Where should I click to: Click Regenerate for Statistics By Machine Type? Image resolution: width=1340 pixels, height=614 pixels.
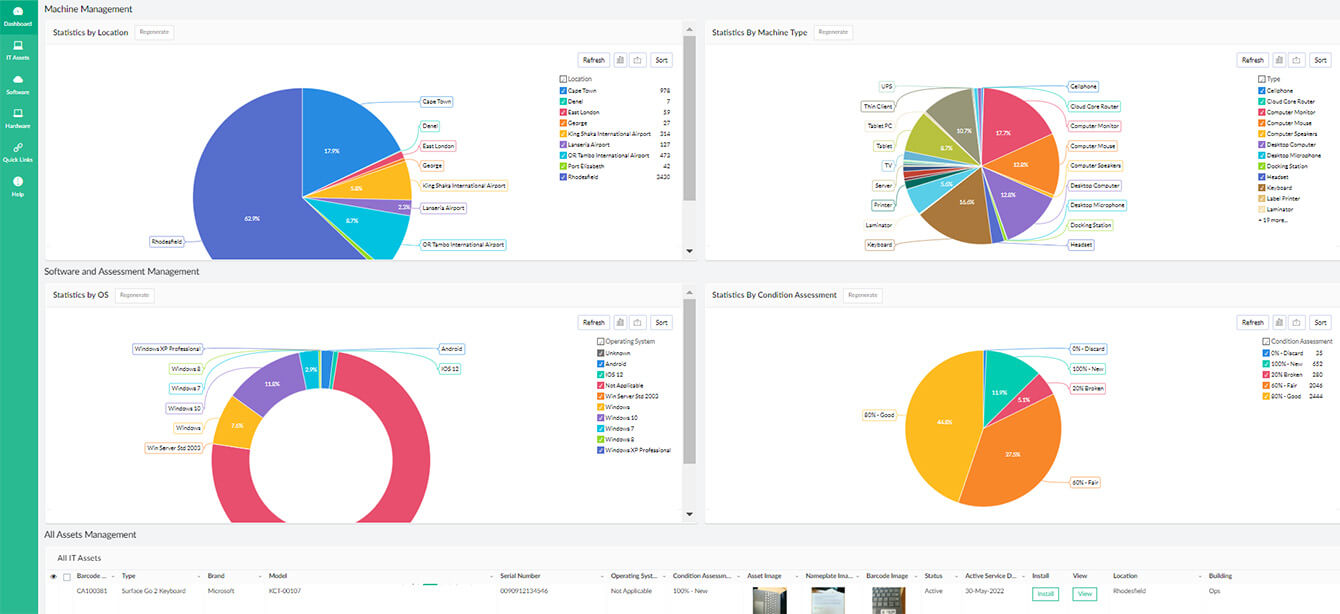pos(833,32)
